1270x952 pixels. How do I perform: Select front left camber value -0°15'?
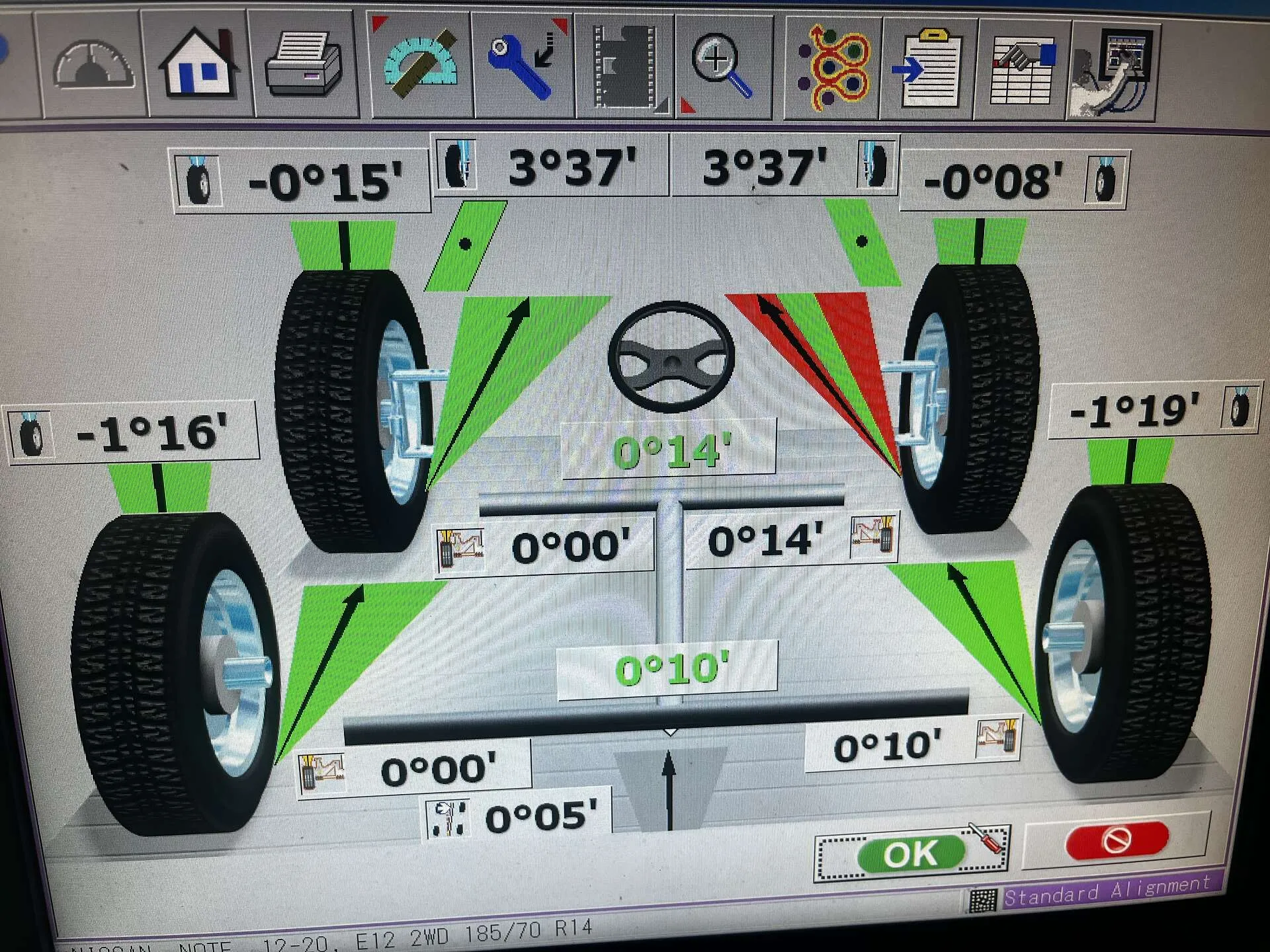pyautogui.click(x=324, y=182)
